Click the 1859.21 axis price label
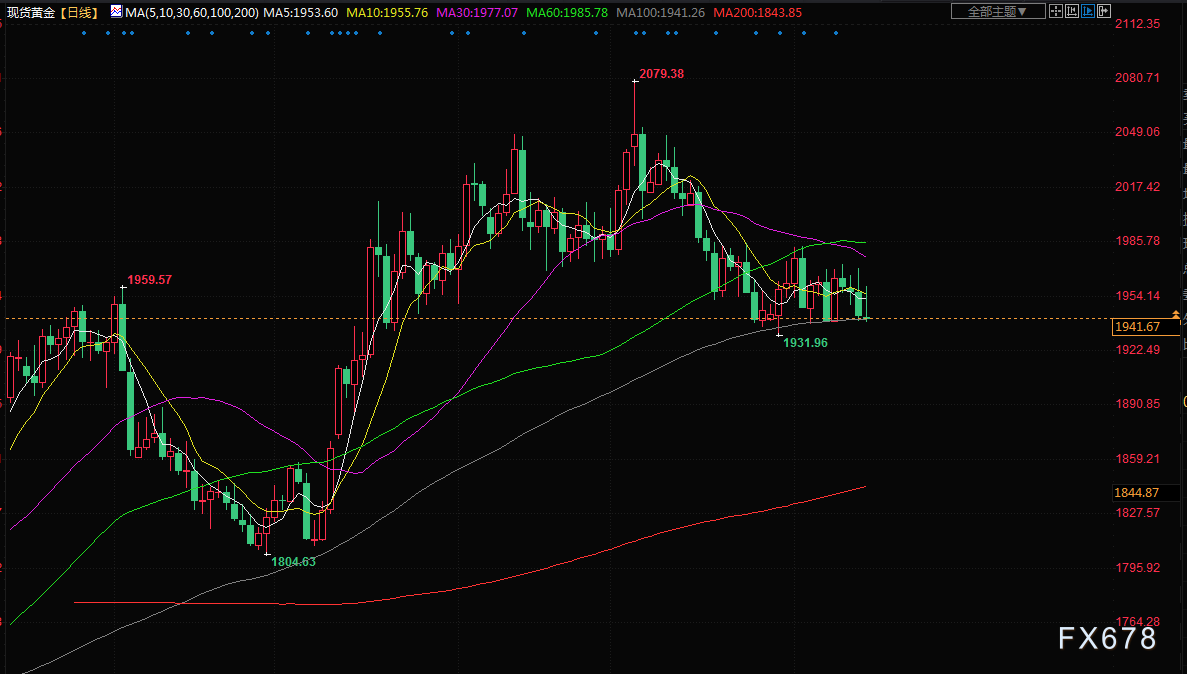1187x674 pixels. [x=1137, y=458]
